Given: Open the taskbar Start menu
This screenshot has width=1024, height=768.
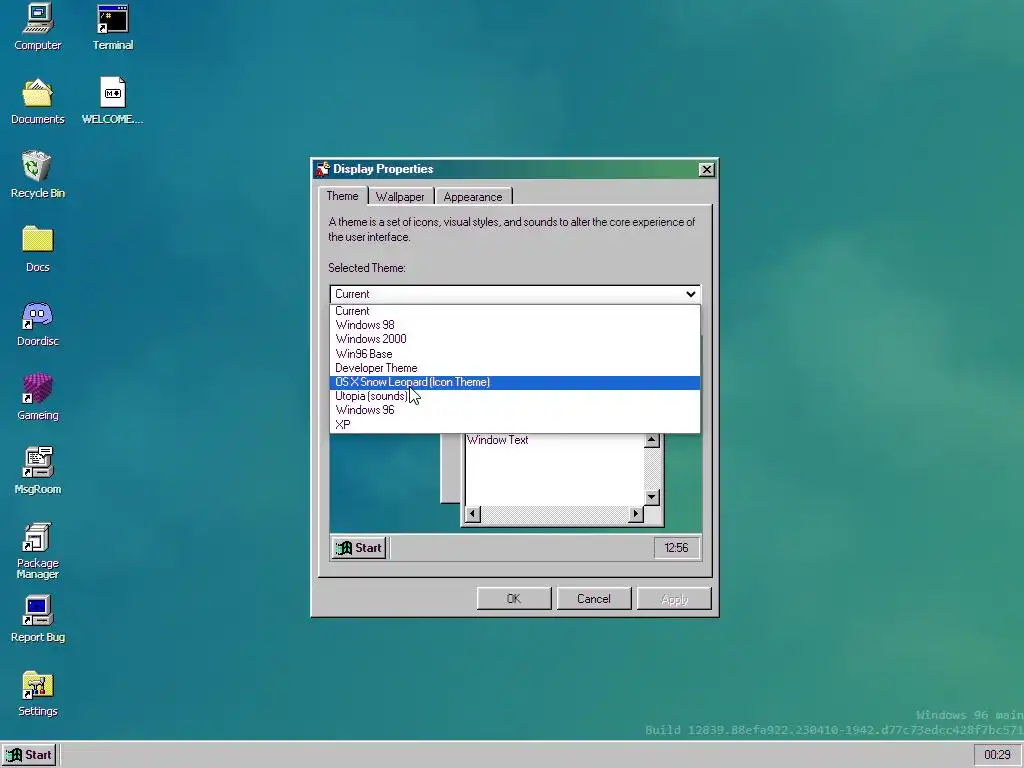Looking at the screenshot, I should pyautogui.click(x=29, y=755).
